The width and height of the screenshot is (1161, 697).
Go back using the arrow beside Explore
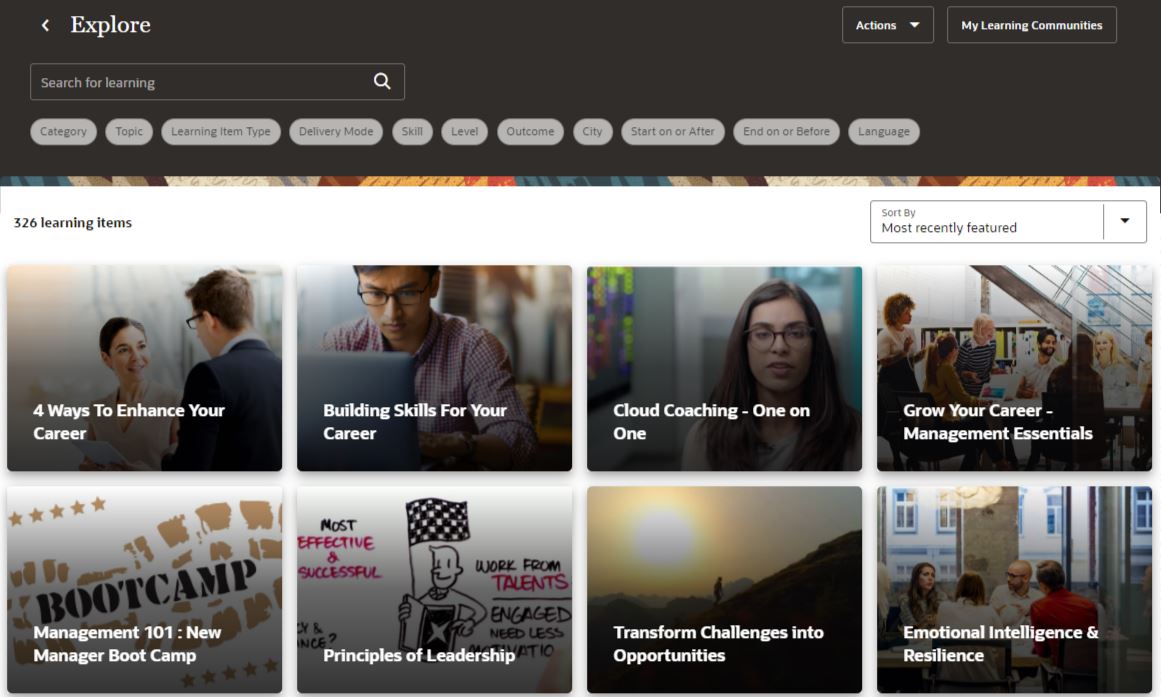coord(45,25)
